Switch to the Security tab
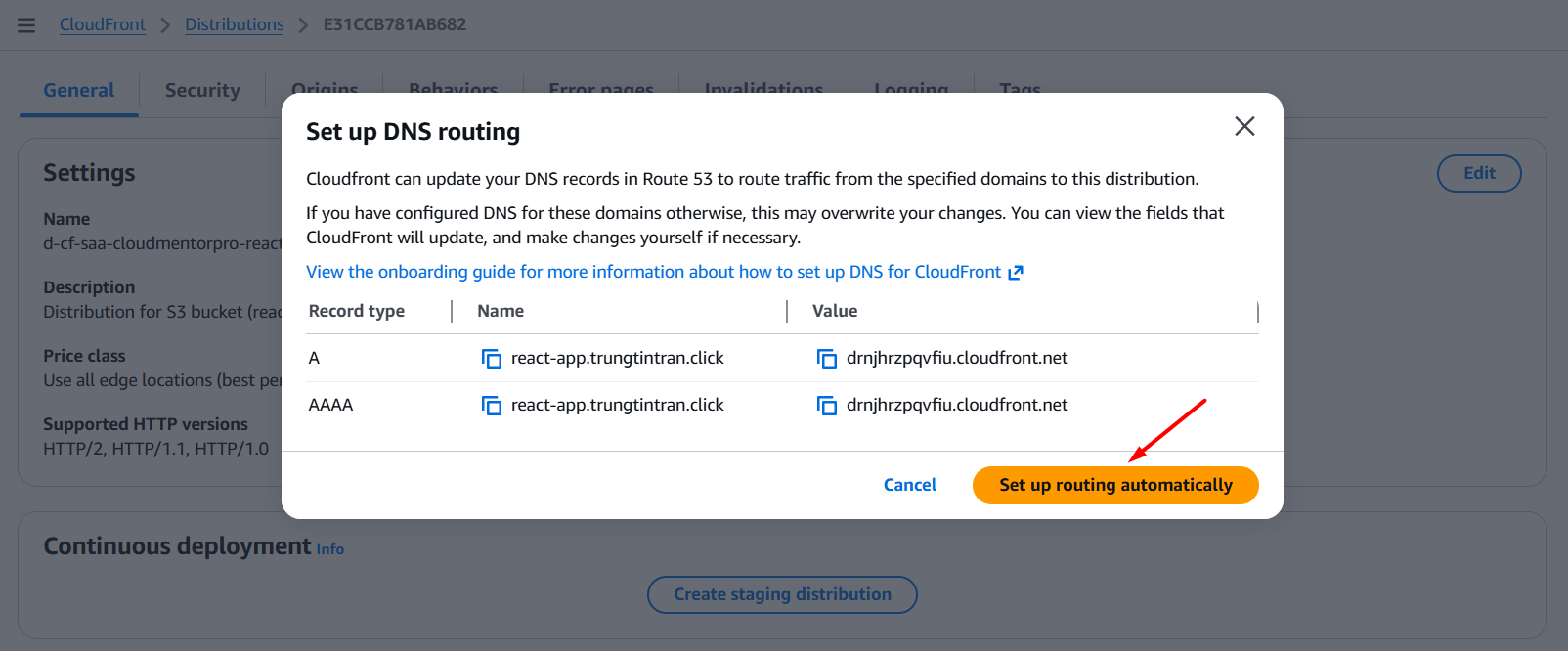The image size is (1568, 651). click(x=202, y=90)
